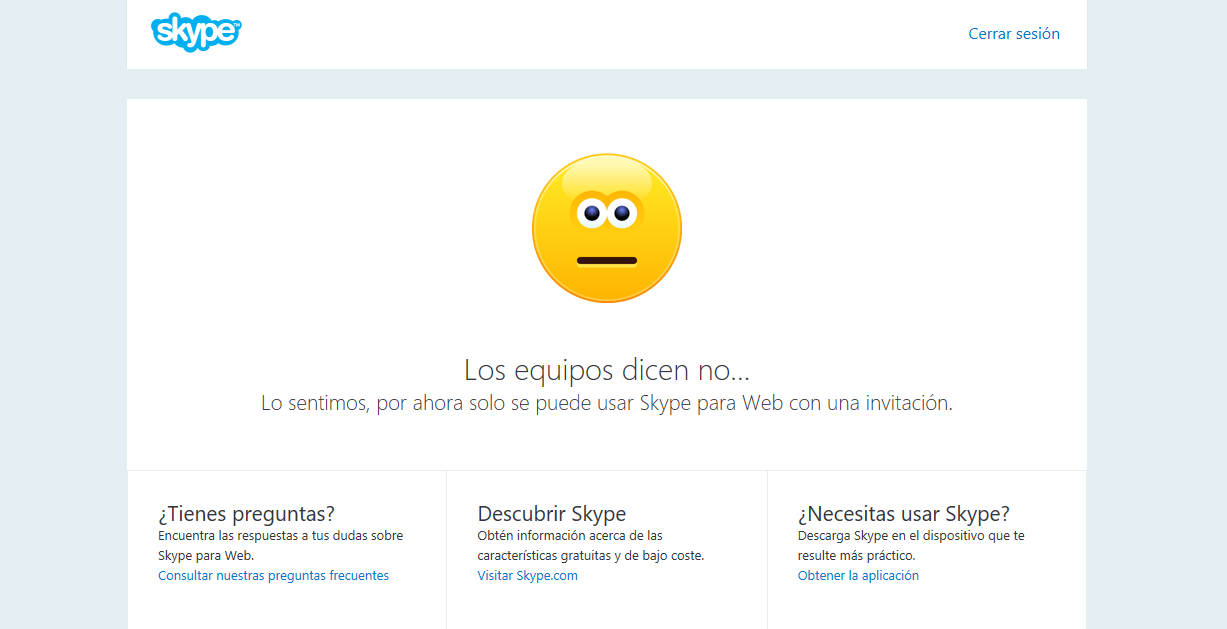This screenshot has height=629, width=1227.
Task: Select the '¿Tienes preguntas?' heading
Action: (x=246, y=514)
